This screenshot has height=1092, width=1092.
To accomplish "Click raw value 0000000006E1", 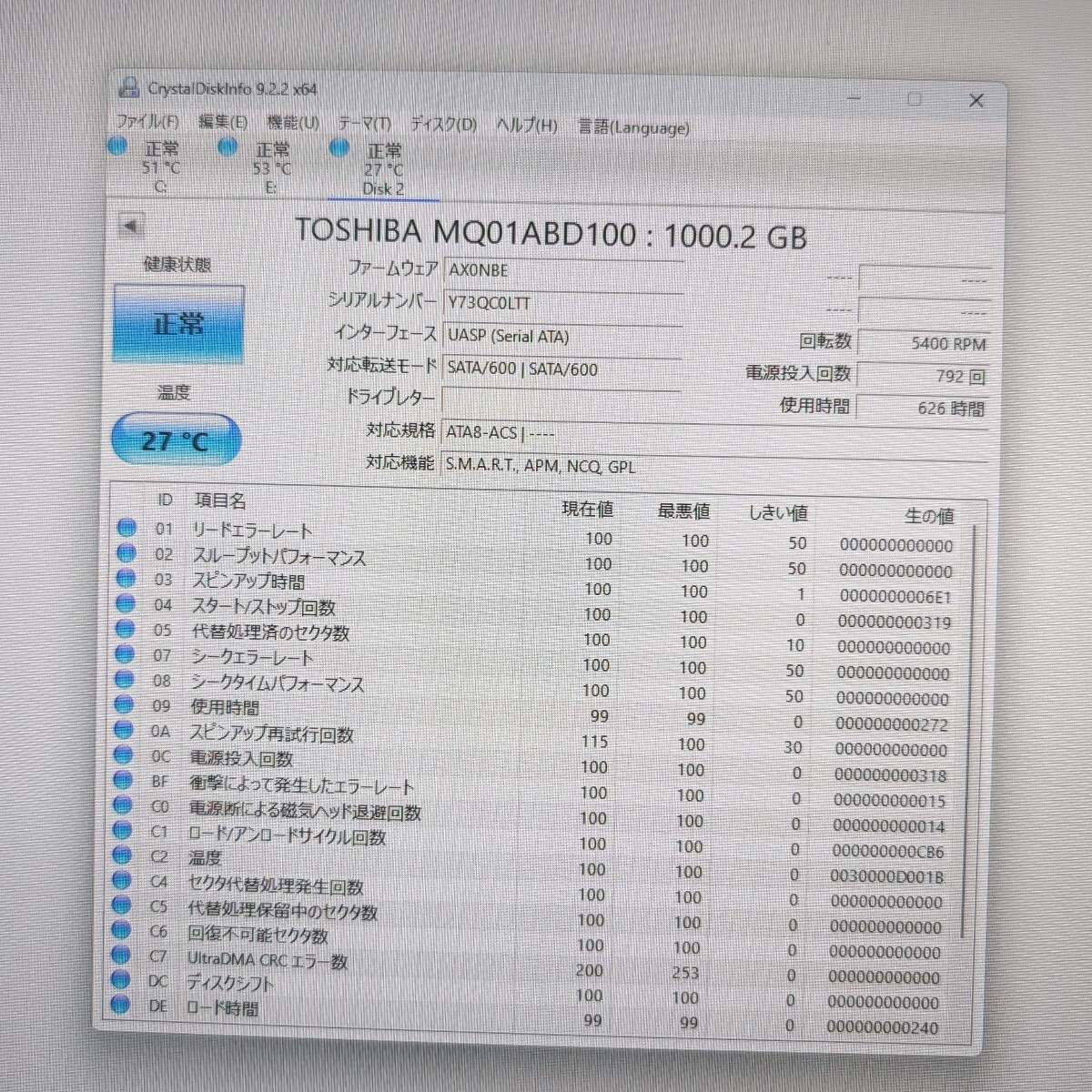I will point(895,597).
